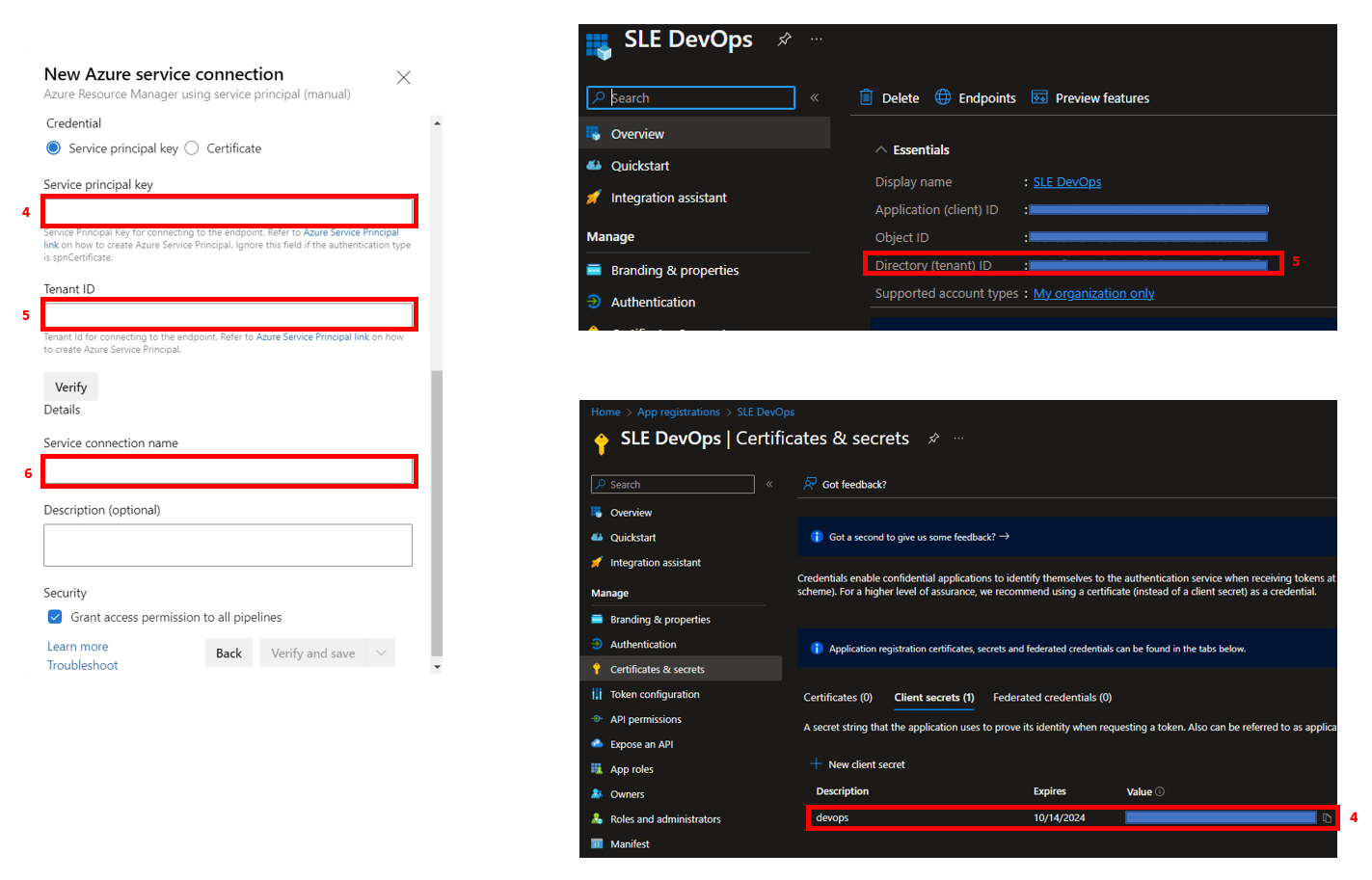This screenshot has height=880, width=1372.
Task: Click Search box in Certificates & secrets sidebar
Action: tap(673, 484)
